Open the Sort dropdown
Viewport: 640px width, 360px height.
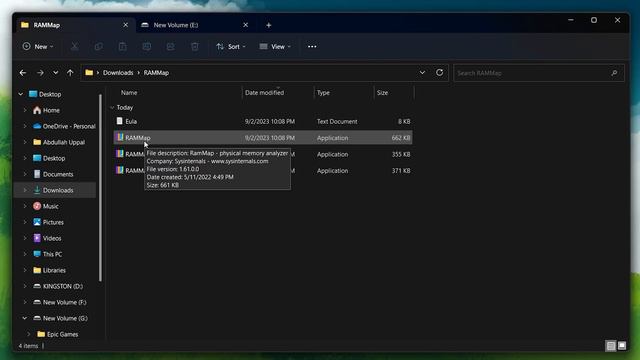coord(231,47)
